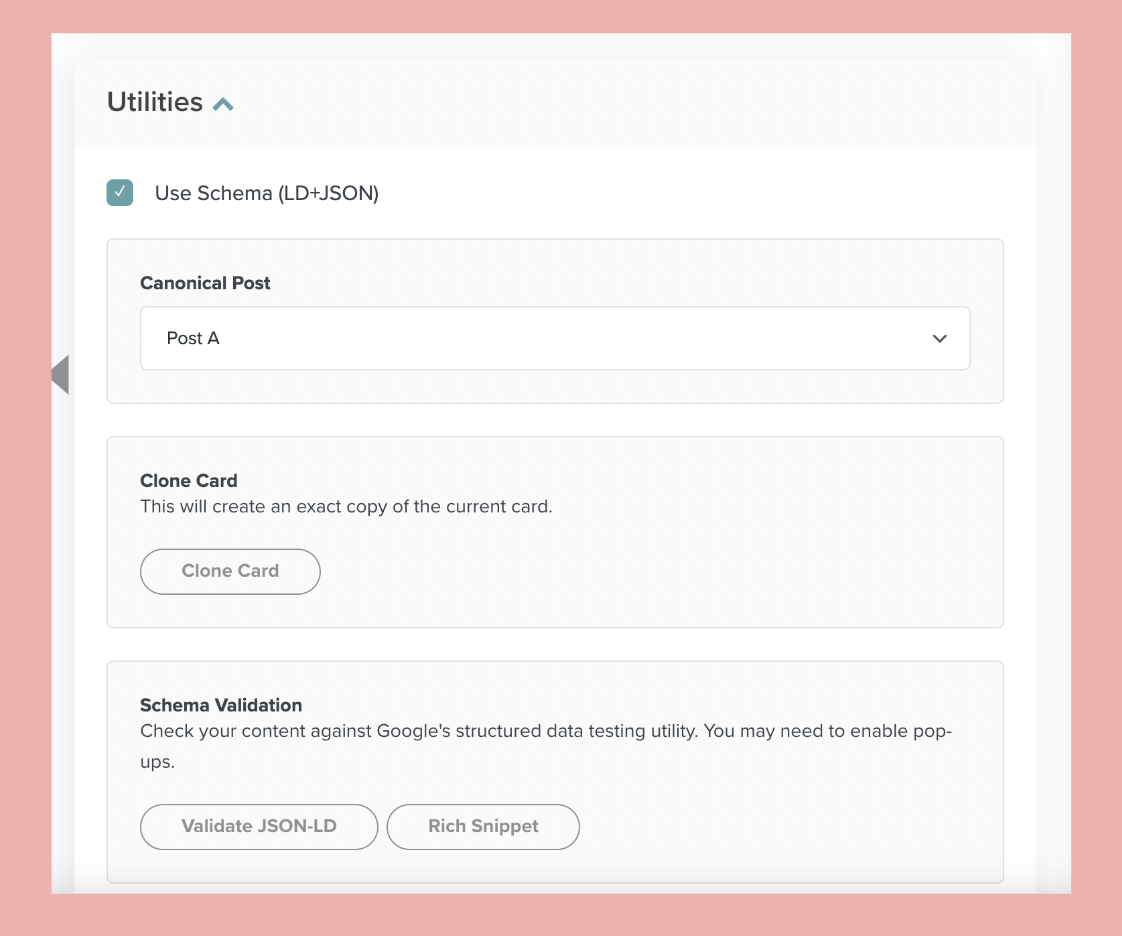Click the bold 'Clone Card' section heading
This screenshot has width=1122, height=936.
click(x=189, y=480)
